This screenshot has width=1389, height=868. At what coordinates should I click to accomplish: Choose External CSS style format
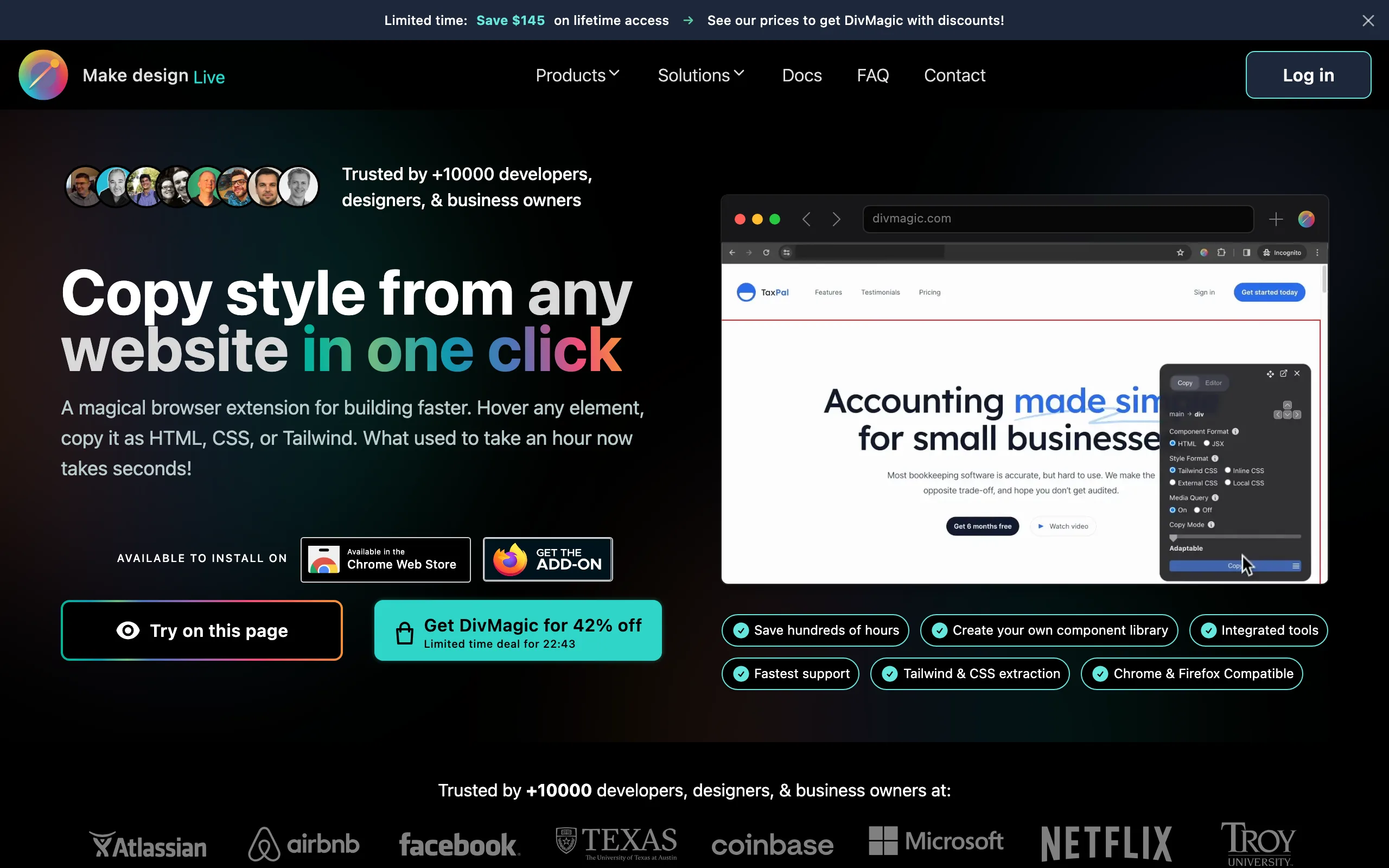click(1173, 483)
